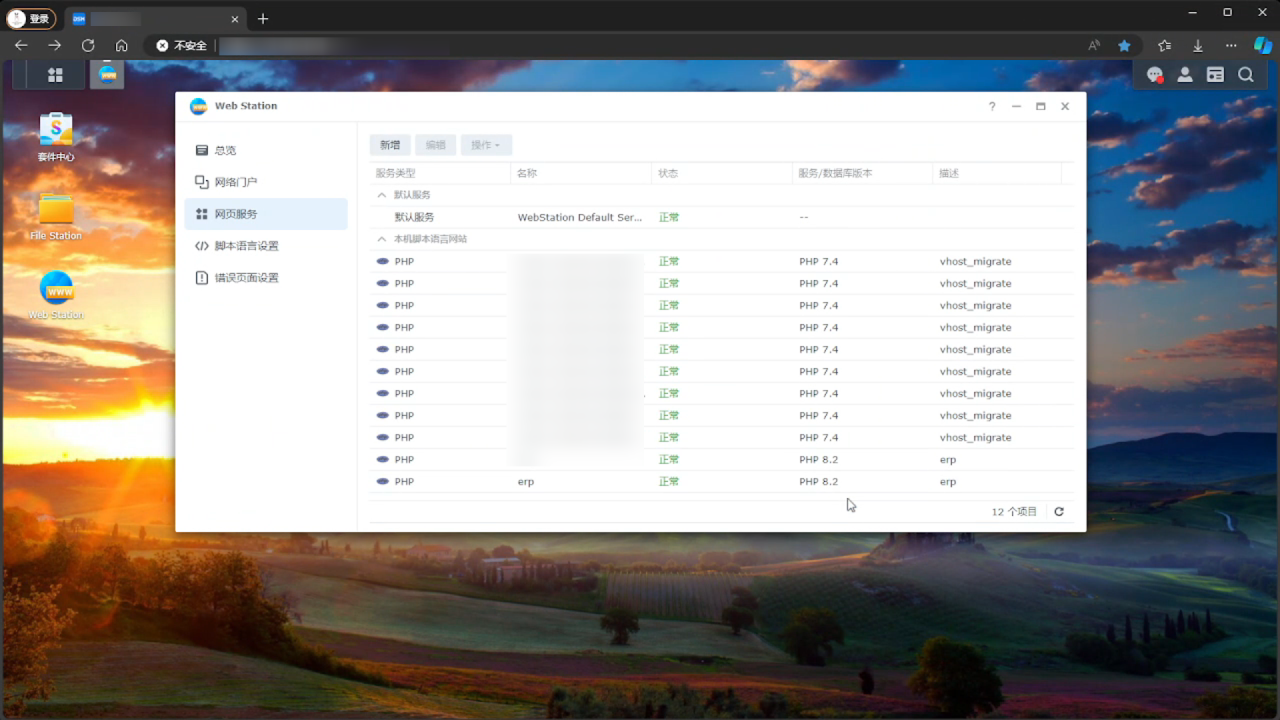This screenshot has height=720, width=1280.
Task: Open the Web Station help question mark
Action: [992, 106]
